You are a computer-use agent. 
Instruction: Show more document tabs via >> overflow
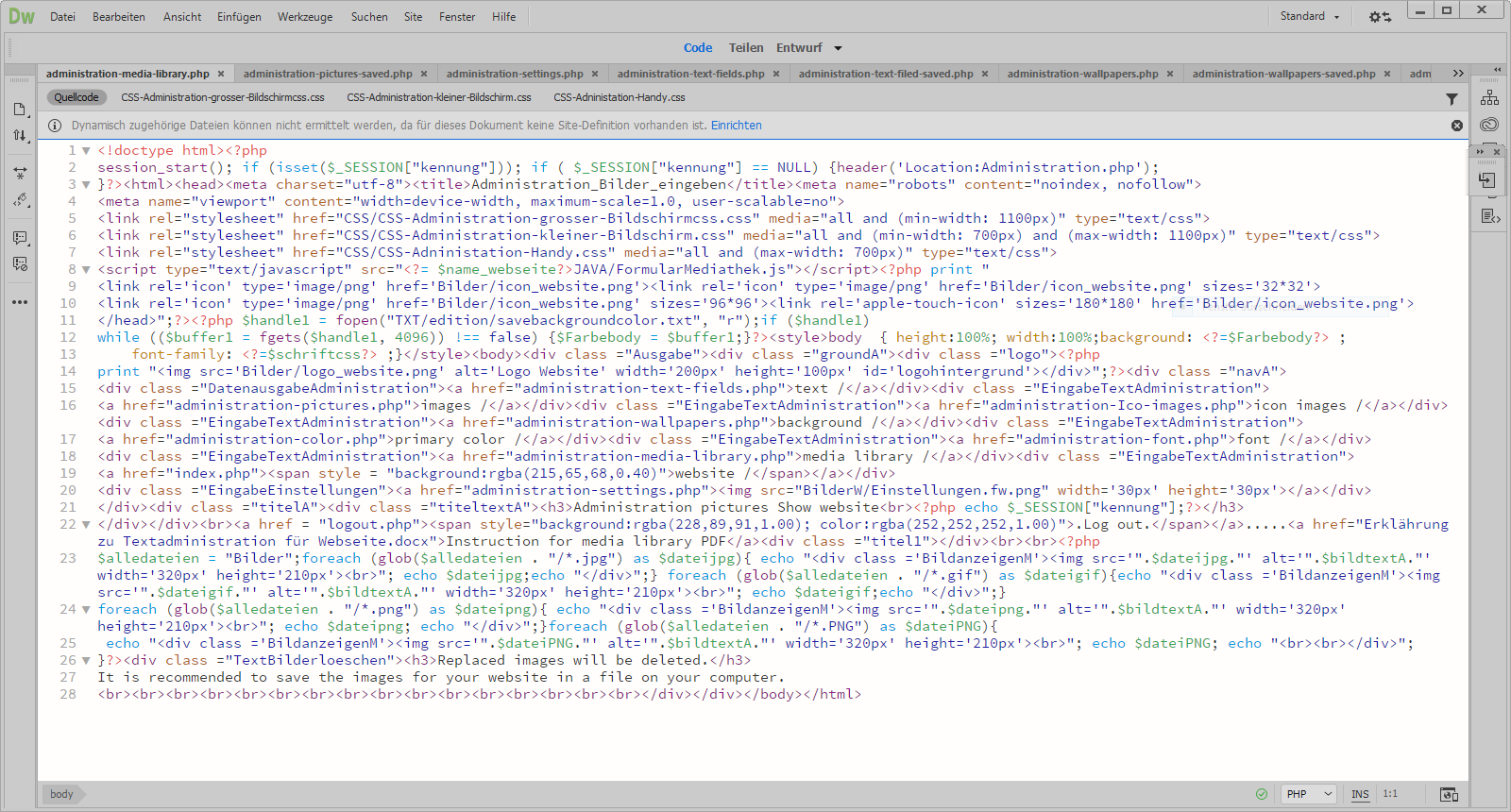[x=1458, y=74]
